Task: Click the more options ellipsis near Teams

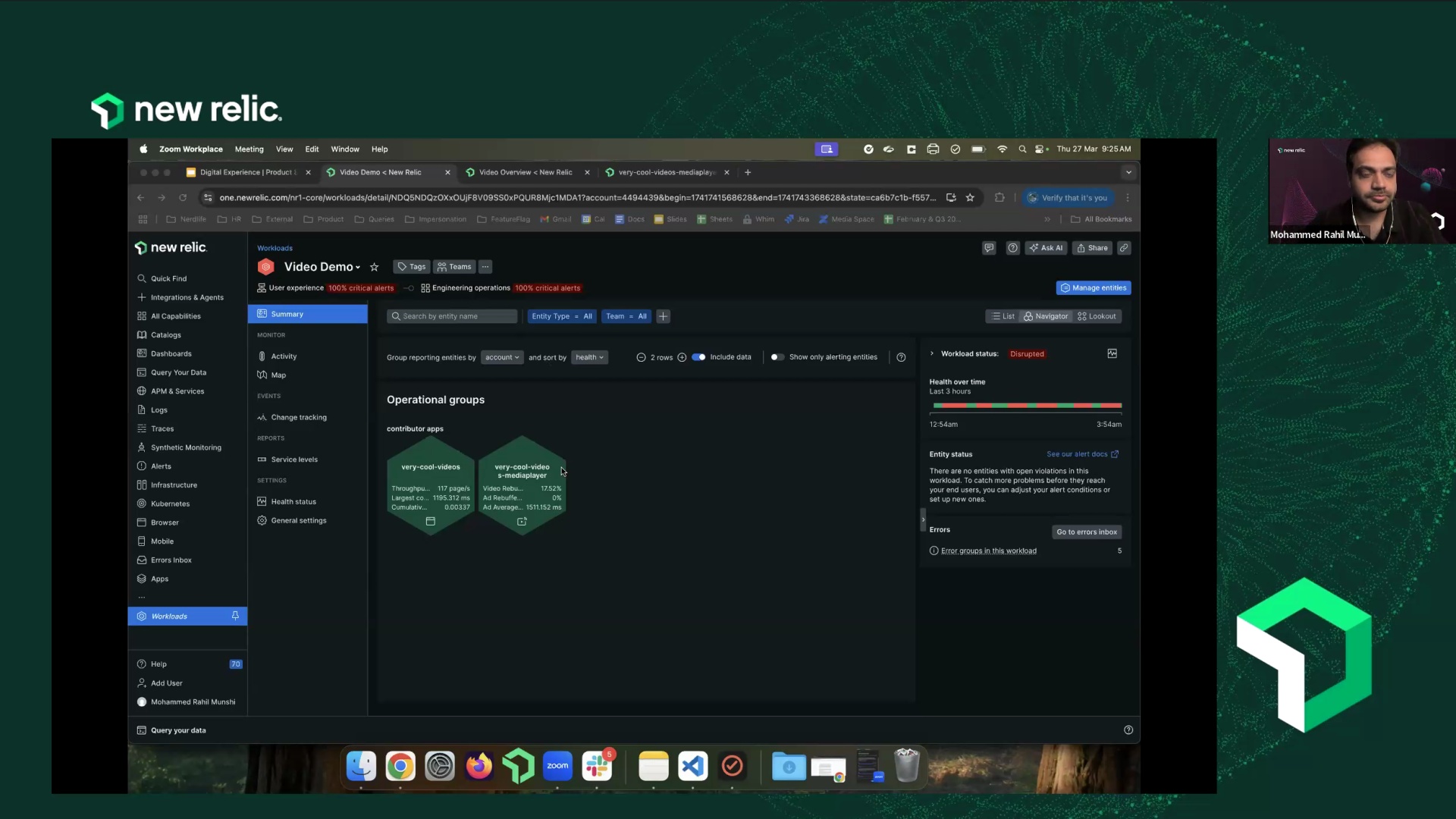Action: click(485, 267)
